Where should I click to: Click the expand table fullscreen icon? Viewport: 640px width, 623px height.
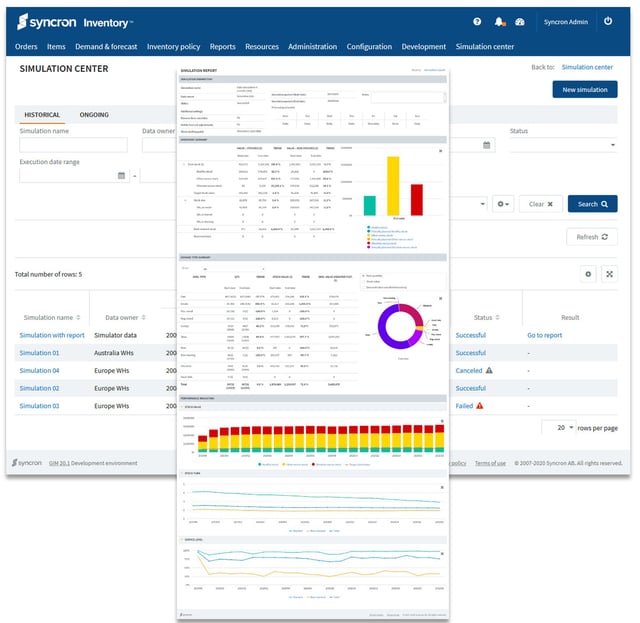click(x=610, y=273)
